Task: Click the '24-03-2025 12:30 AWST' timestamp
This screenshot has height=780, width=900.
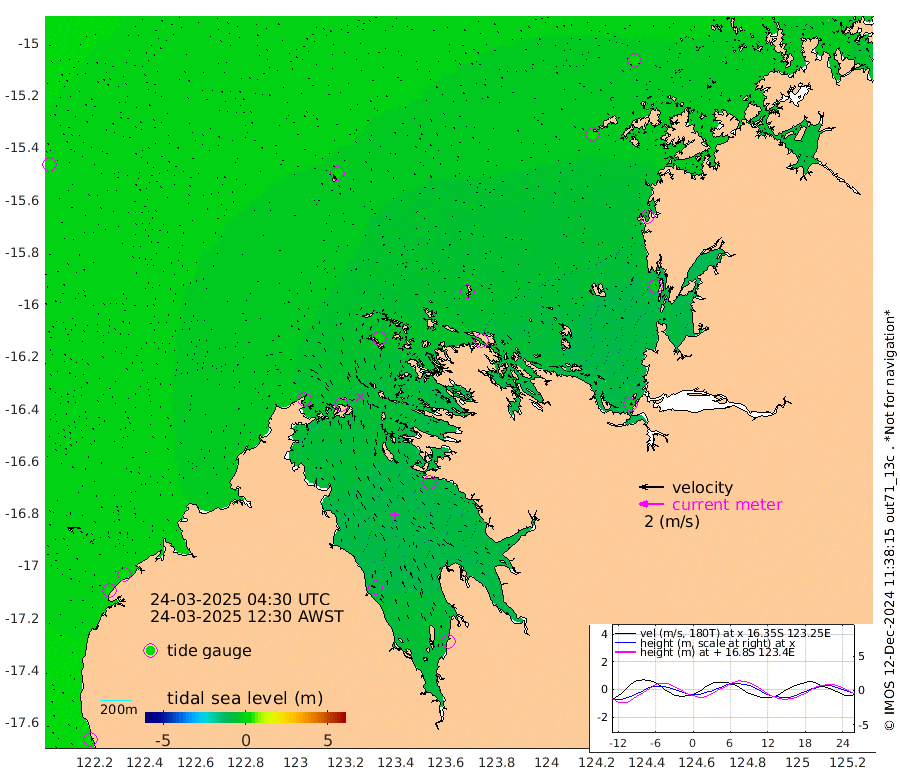Action: [x=247, y=616]
